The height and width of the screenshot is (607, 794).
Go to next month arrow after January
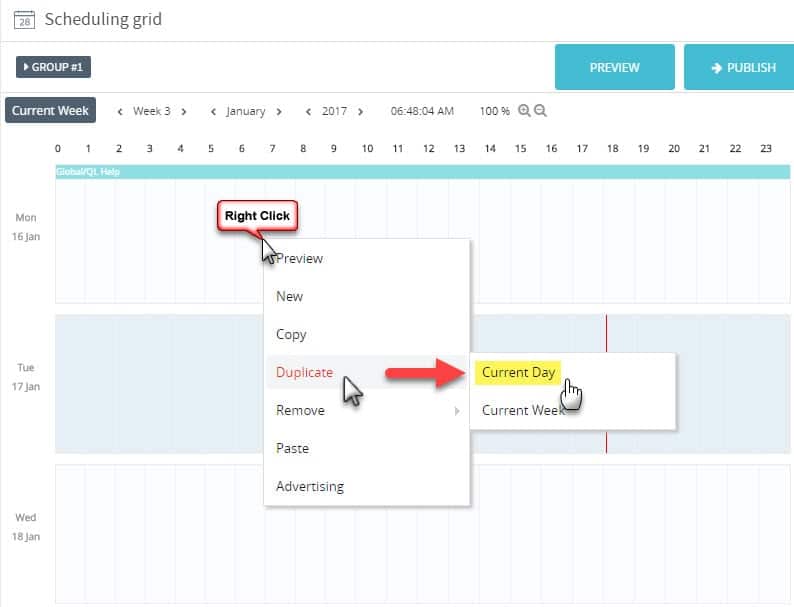[279, 111]
